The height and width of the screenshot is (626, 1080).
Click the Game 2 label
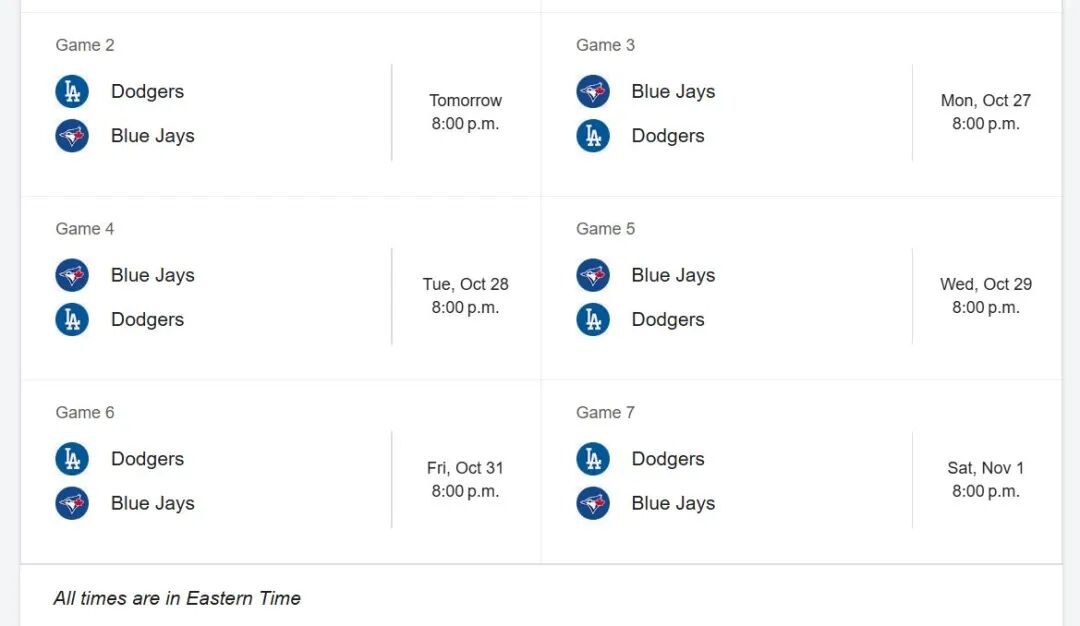tap(85, 45)
